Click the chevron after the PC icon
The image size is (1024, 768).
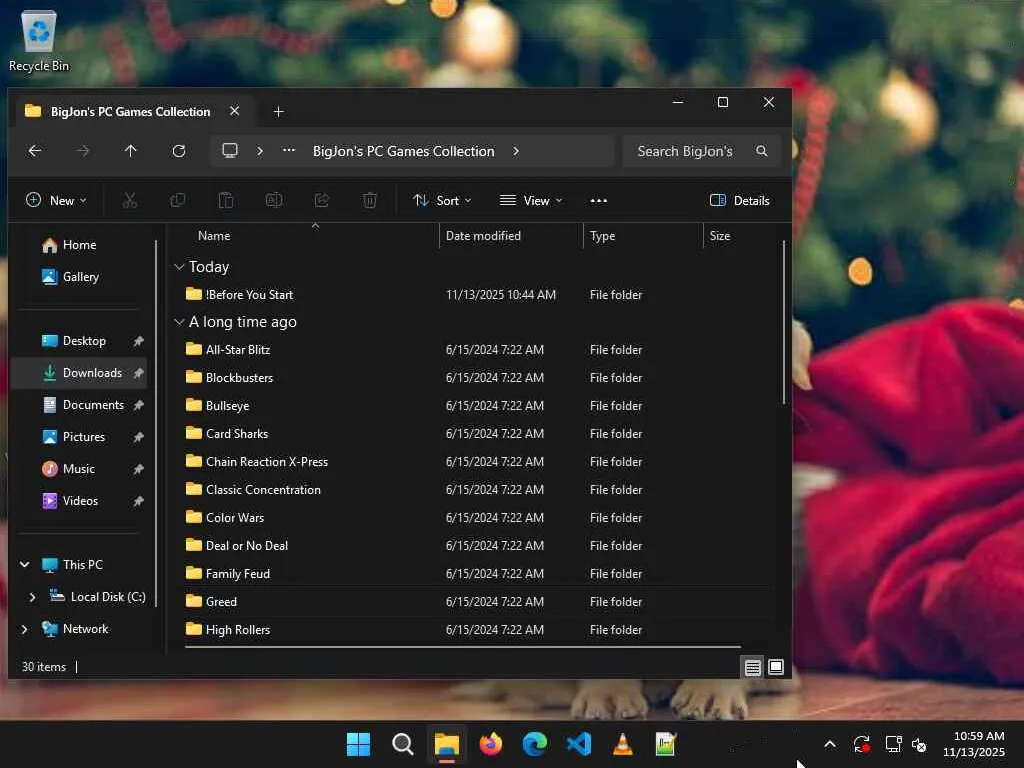point(260,151)
